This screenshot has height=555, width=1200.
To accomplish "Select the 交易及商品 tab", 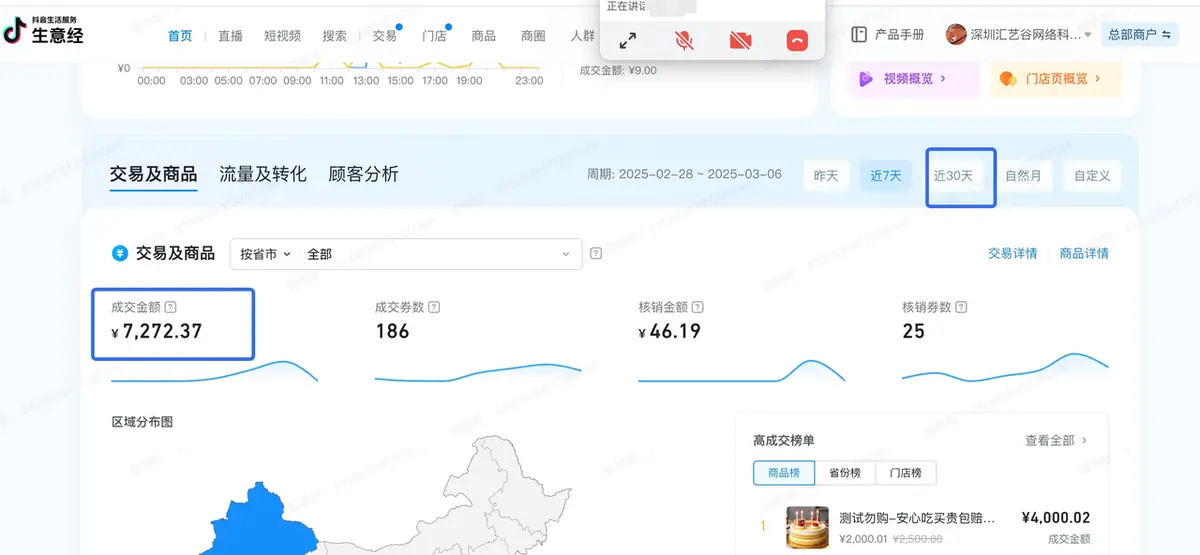I will point(153,174).
